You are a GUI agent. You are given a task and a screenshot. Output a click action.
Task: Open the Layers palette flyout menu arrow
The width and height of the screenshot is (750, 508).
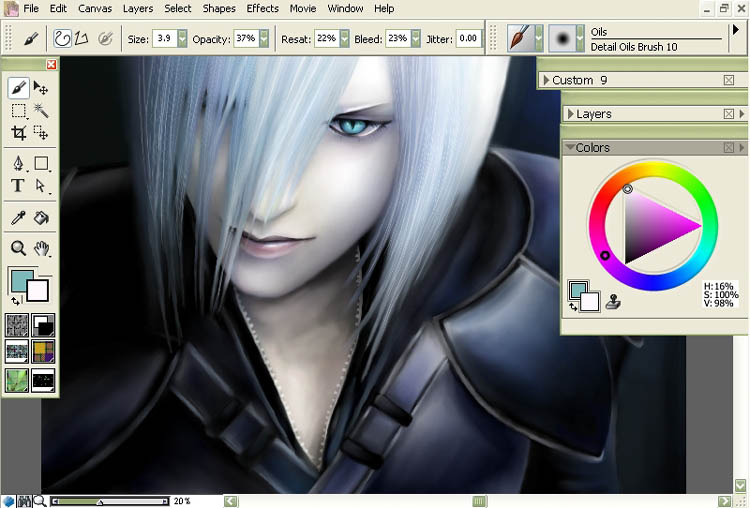742,114
